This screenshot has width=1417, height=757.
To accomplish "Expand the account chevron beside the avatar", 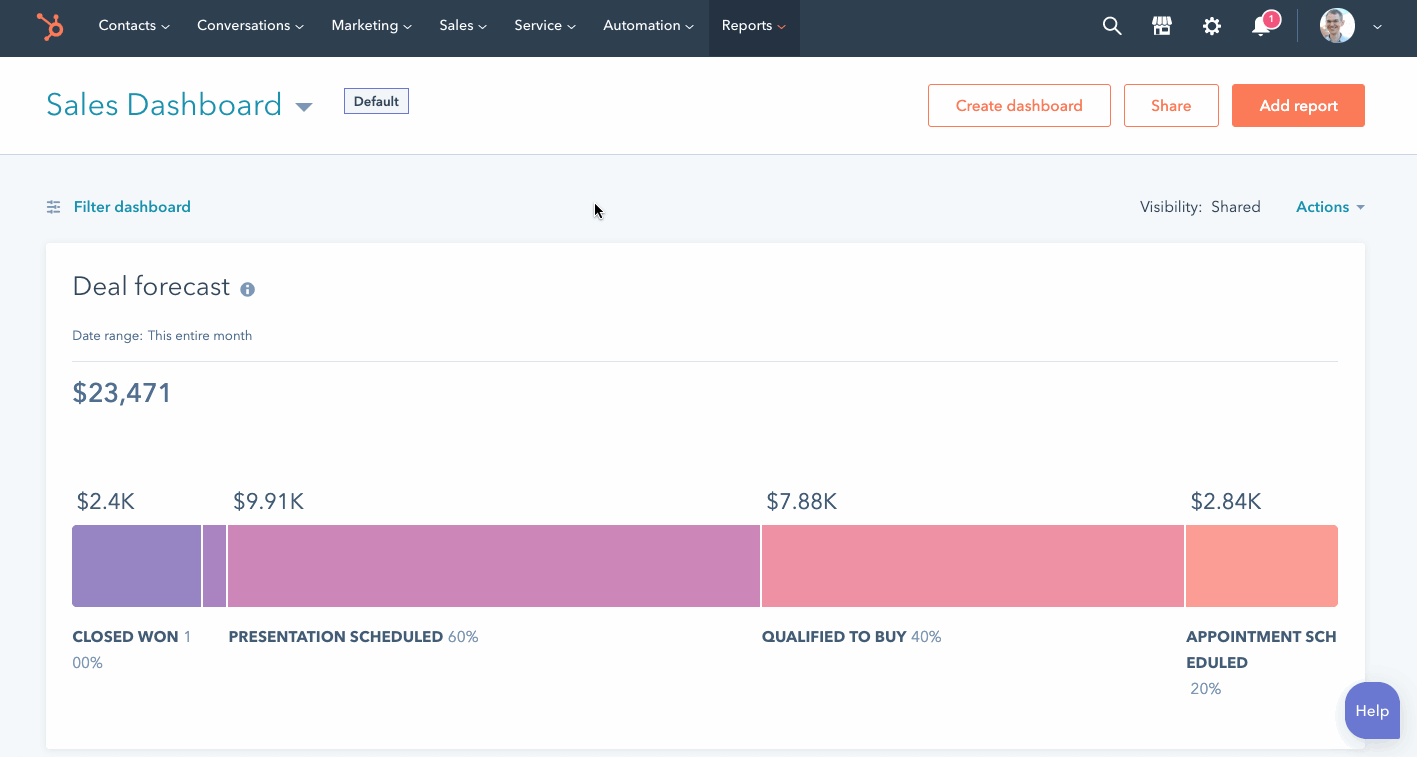I will tap(1376, 26).
